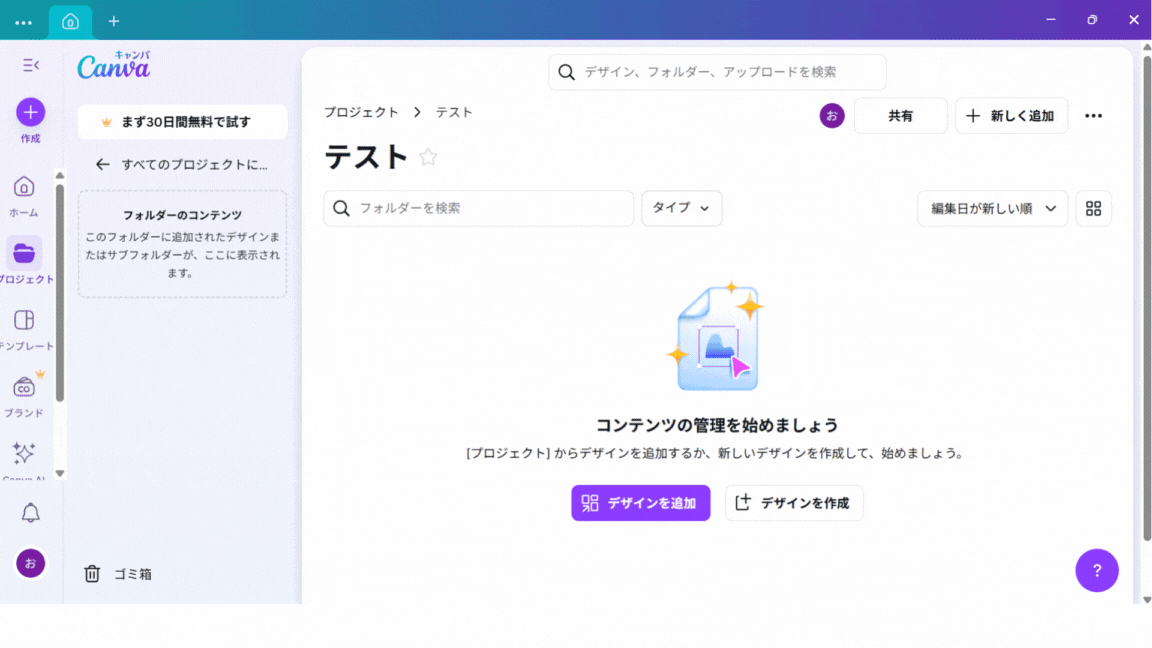Open the 新しく追加 menu
This screenshot has height=648, width=1152.
[1011, 116]
